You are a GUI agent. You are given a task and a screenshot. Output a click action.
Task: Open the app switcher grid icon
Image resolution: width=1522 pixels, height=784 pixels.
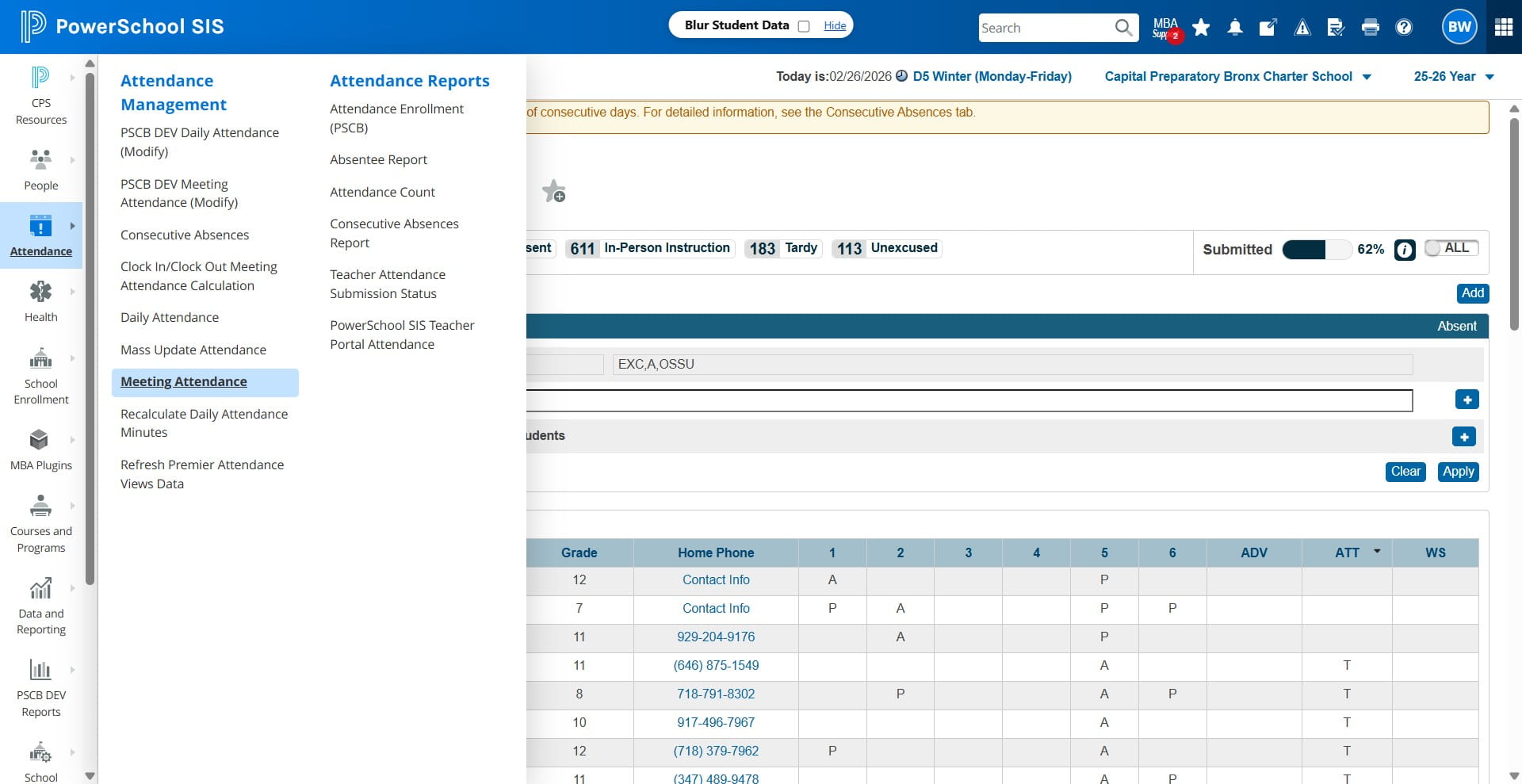[1504, 27]
